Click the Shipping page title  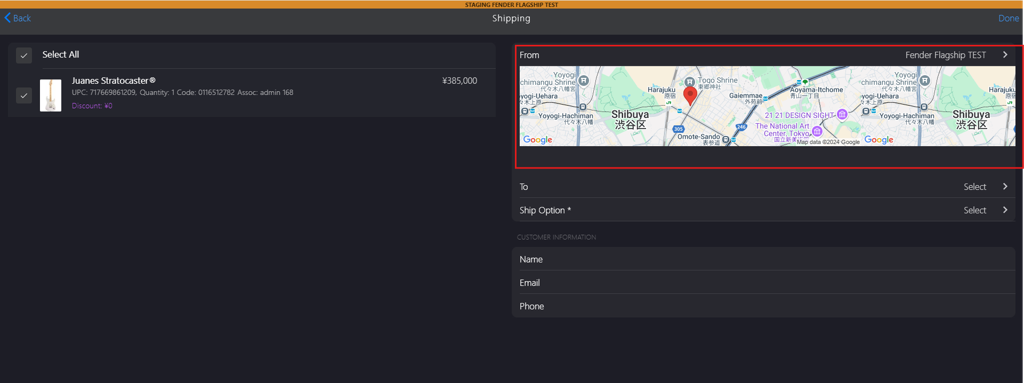click(x=511, y=18)
